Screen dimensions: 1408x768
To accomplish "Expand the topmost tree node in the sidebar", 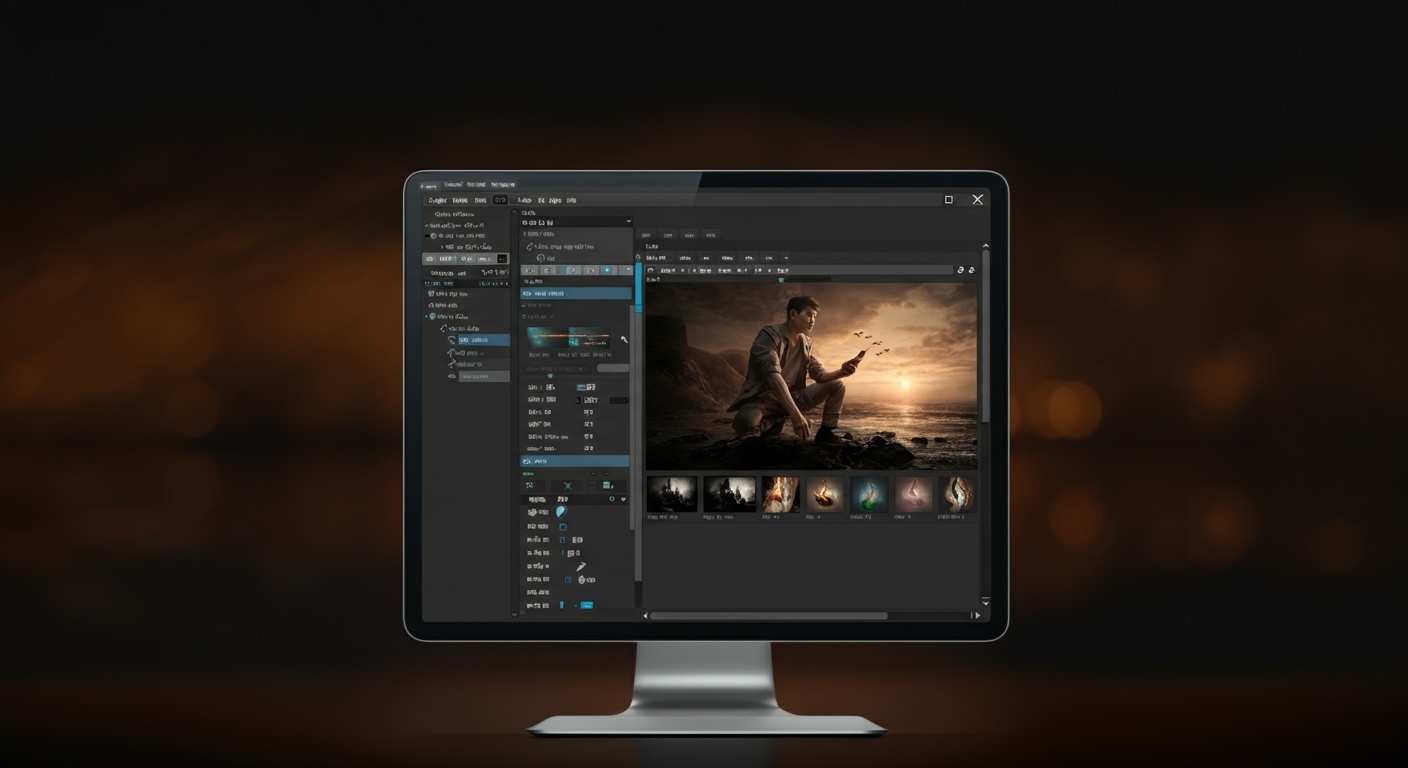I will coord(425,225).
